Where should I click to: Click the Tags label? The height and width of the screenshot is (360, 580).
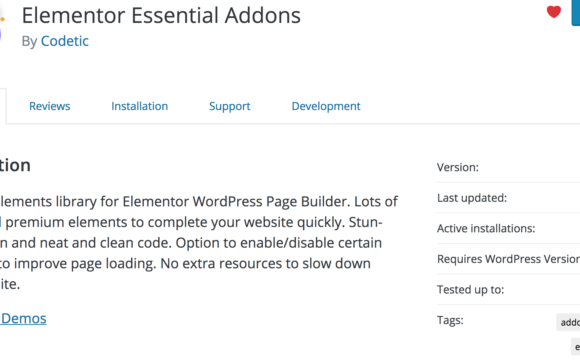450,320
